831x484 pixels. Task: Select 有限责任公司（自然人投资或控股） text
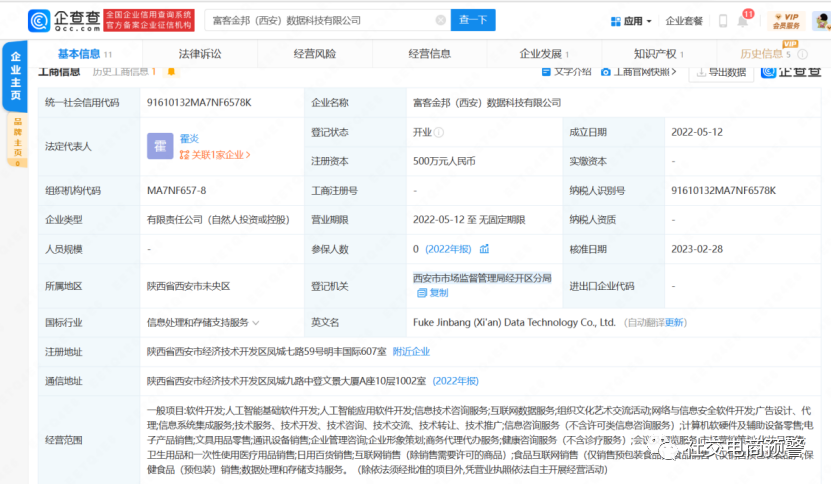click(x=218, y=219)
